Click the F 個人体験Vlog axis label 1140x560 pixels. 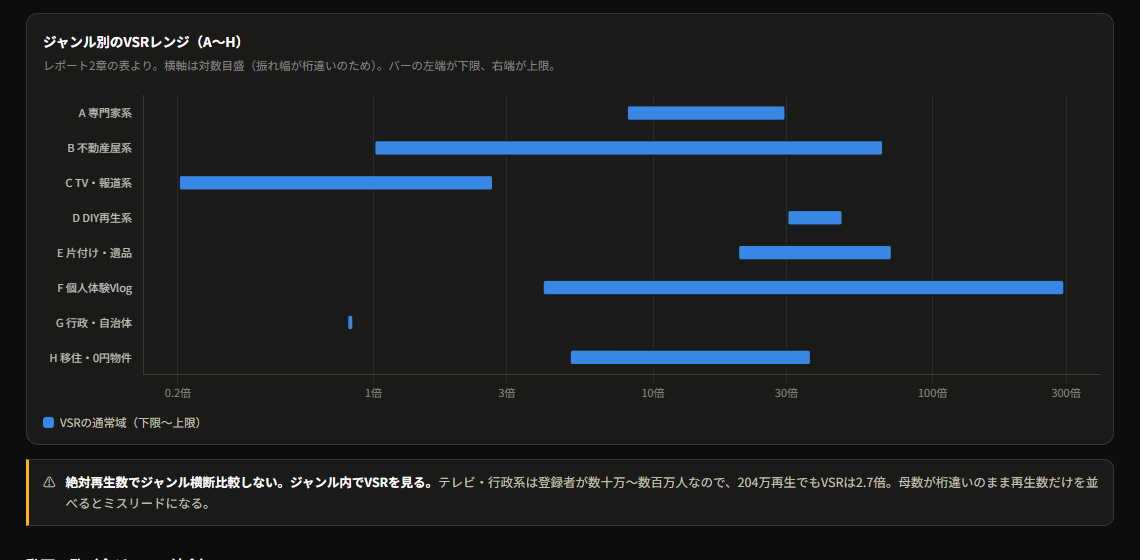click(x=95, y=287)
